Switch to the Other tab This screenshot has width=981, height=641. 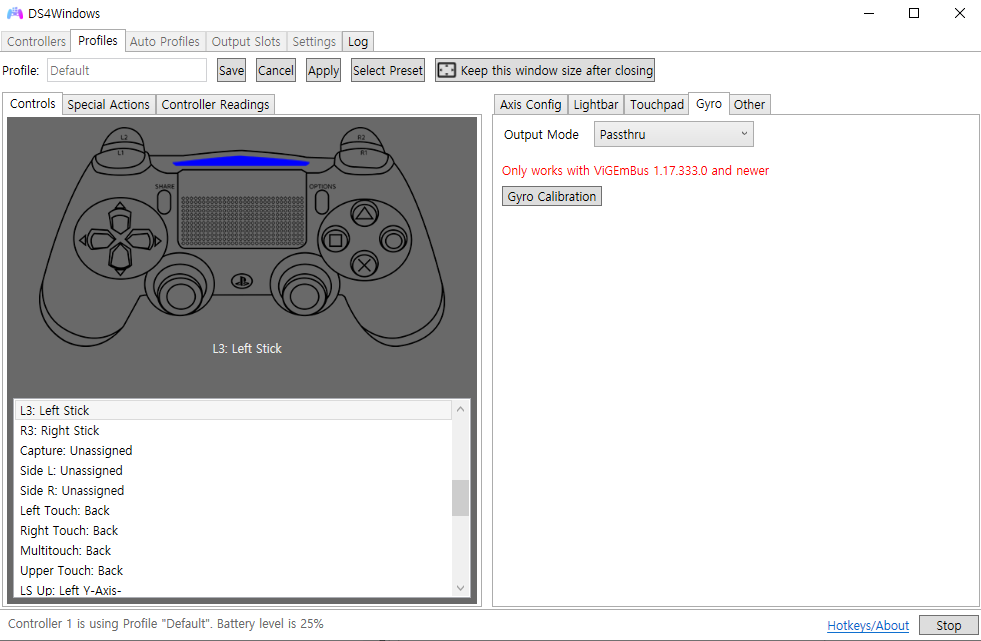click(750, 104)
